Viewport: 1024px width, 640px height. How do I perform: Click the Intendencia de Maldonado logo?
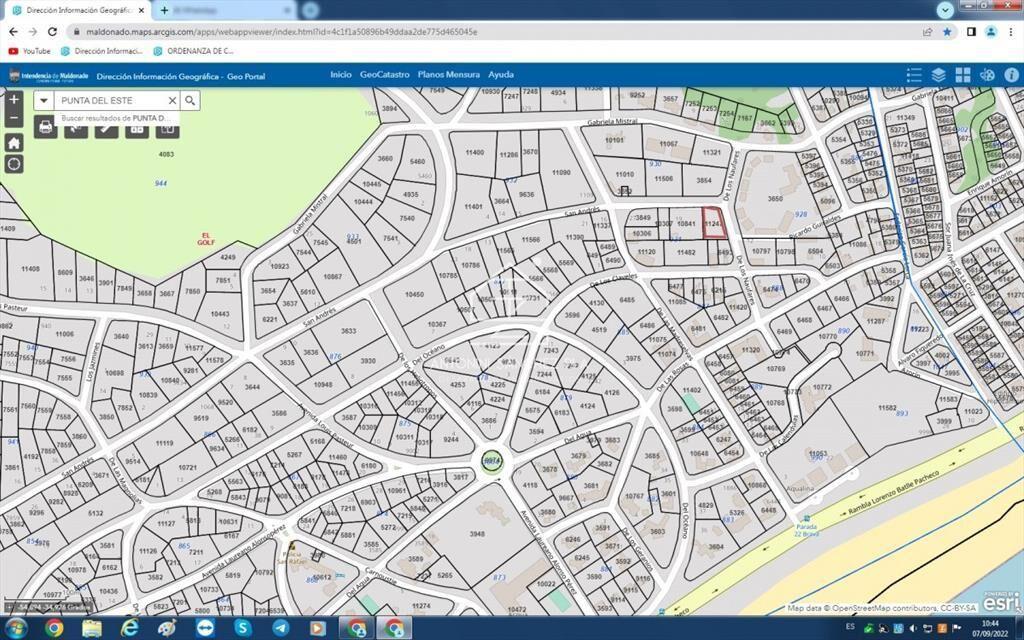pyautogui.click(x=49, y=76)
